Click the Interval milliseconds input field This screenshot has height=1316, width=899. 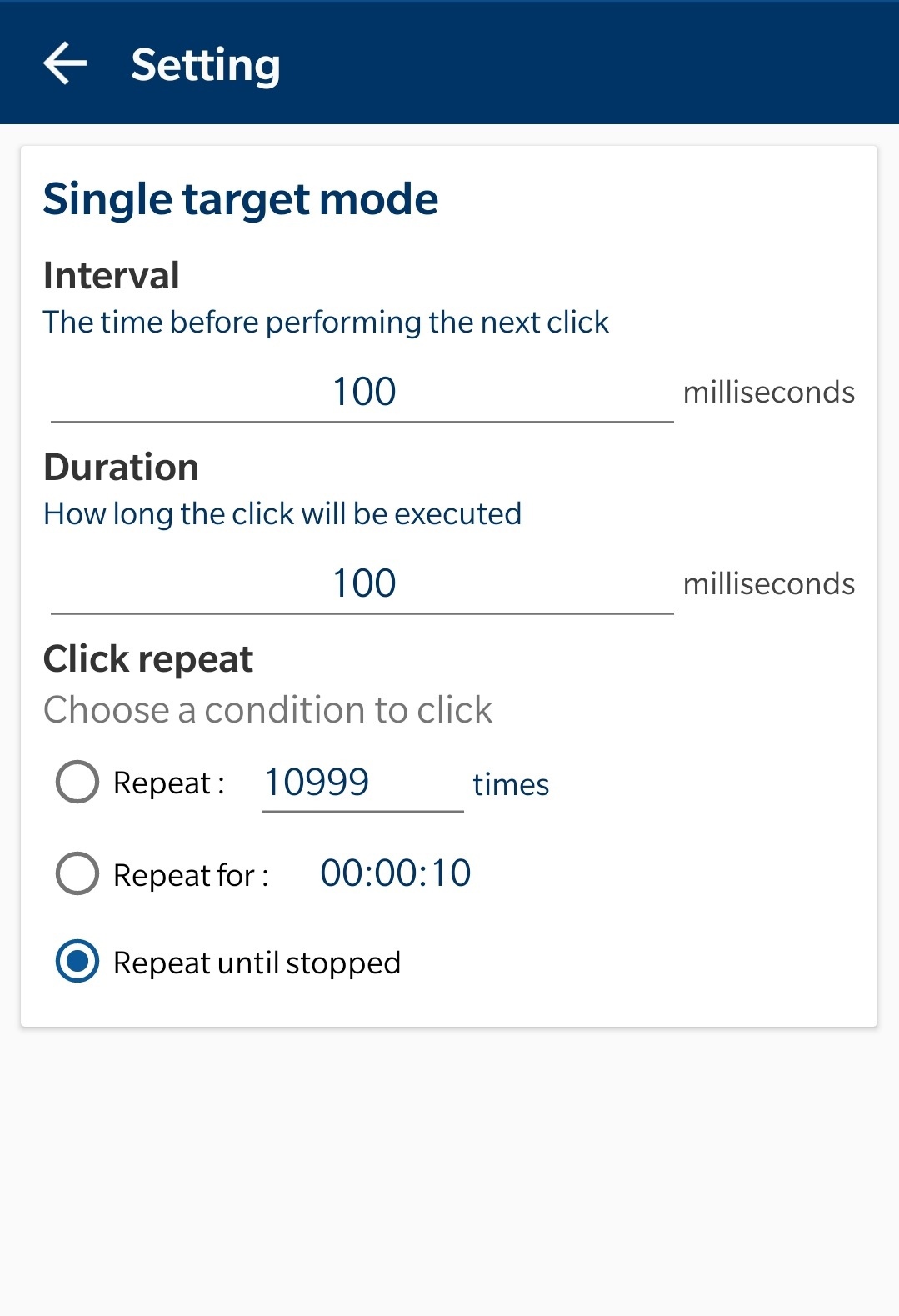(362, 393)
